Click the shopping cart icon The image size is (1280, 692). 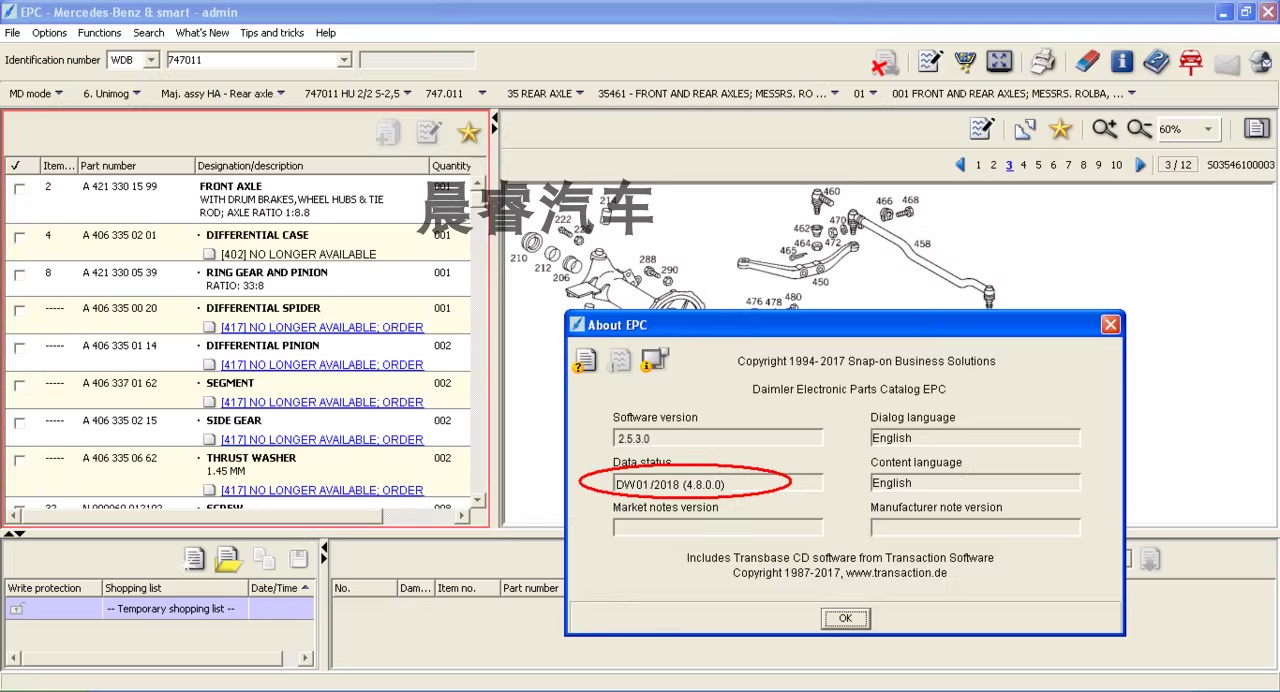965,62
